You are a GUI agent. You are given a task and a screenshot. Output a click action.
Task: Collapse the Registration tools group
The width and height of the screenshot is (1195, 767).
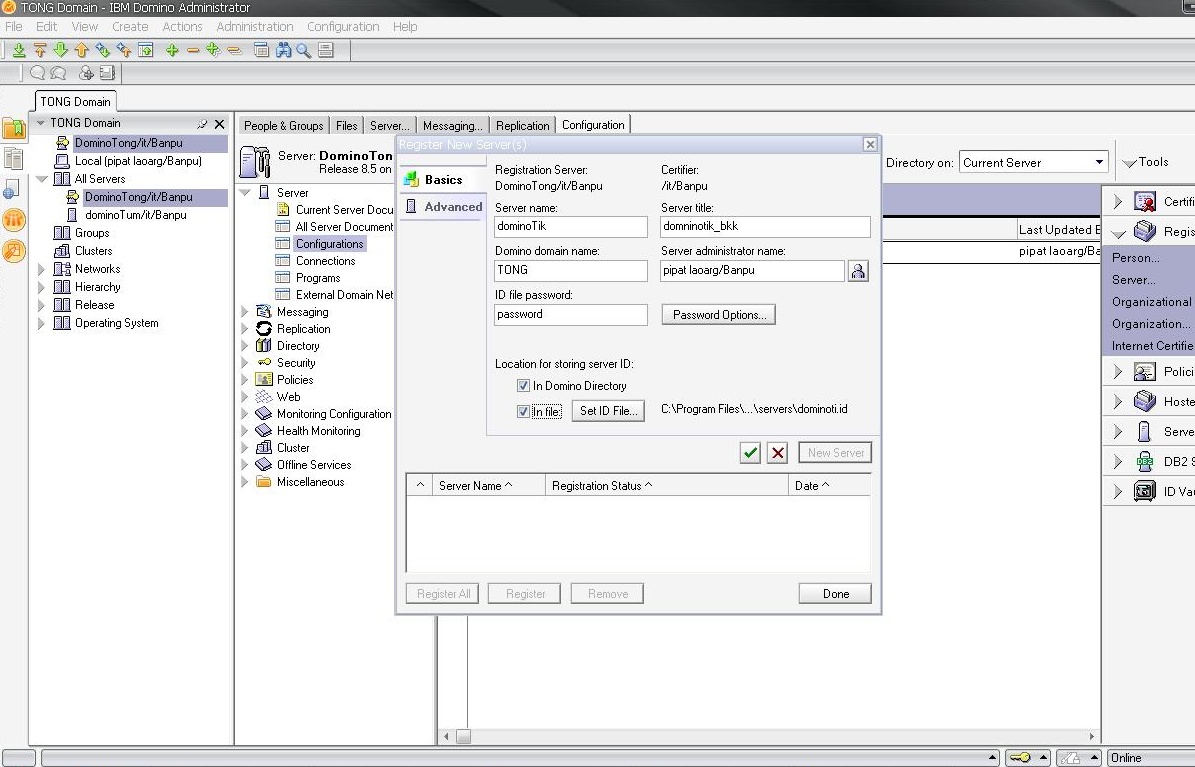[1118, 233]
